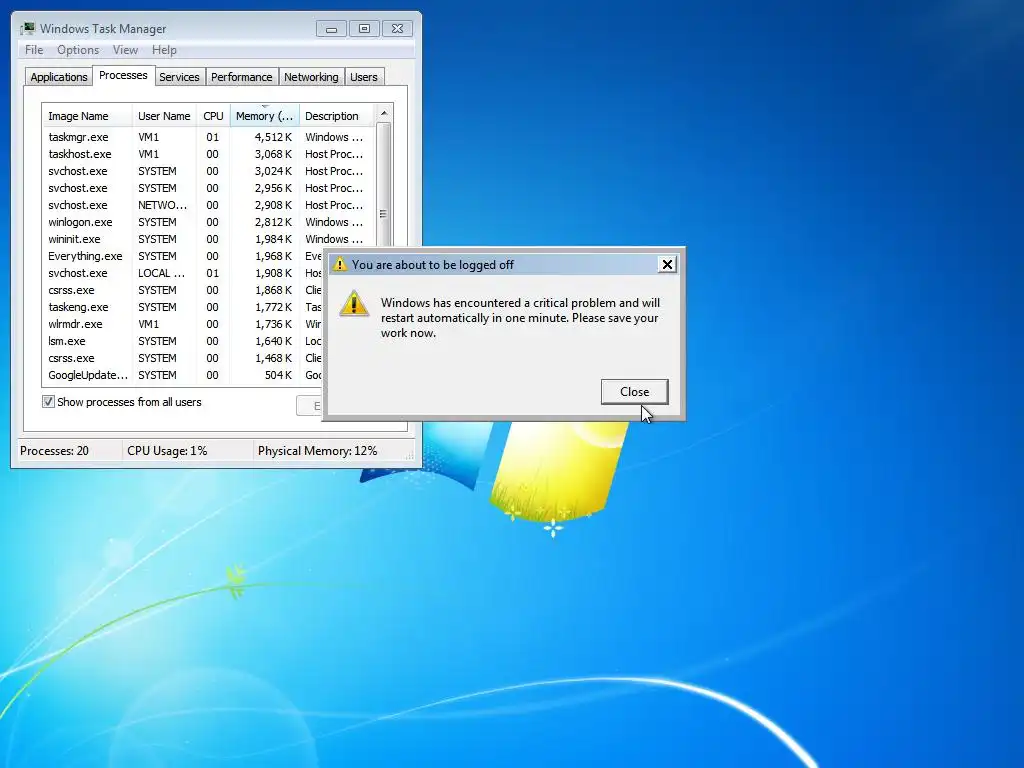Open the Help menu
The height and width of the screenshot is (768, 1024).
[x=164, y=50]
